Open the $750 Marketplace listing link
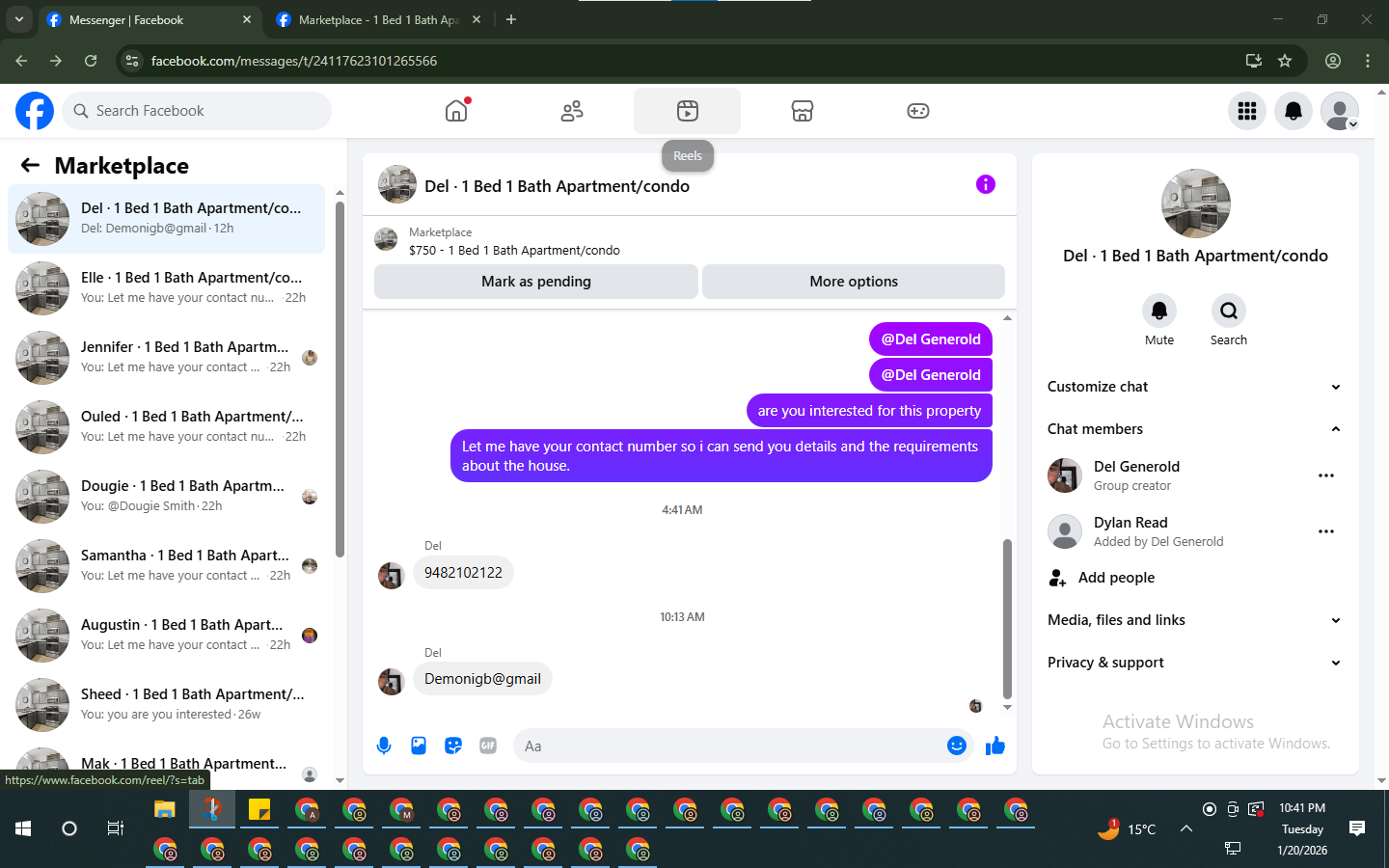Screen dimensions: 1389x868 (514, 251)
